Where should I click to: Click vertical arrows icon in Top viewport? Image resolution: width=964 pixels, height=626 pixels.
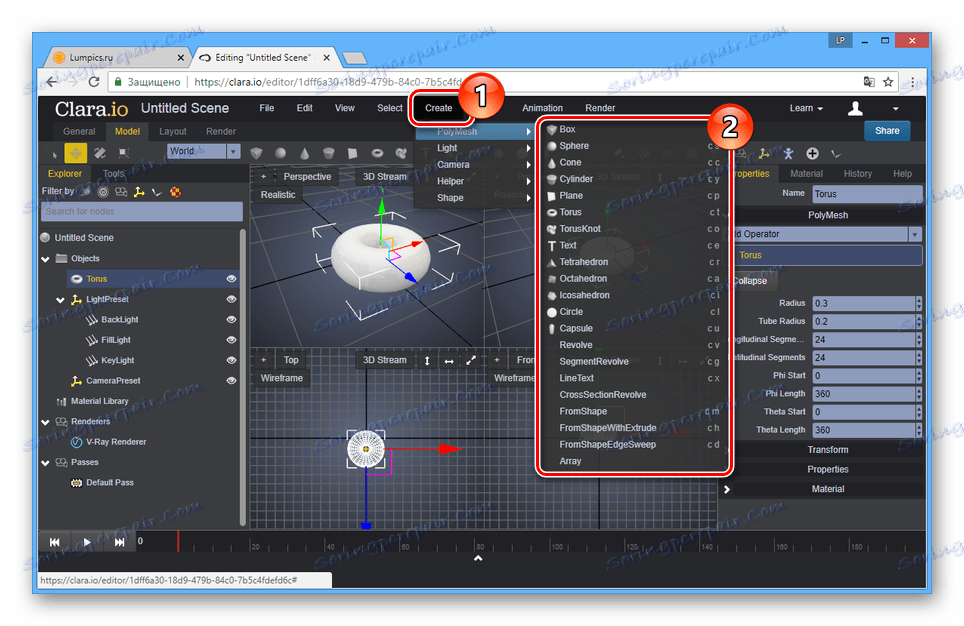pyautogui.click(x=427, y=360)
